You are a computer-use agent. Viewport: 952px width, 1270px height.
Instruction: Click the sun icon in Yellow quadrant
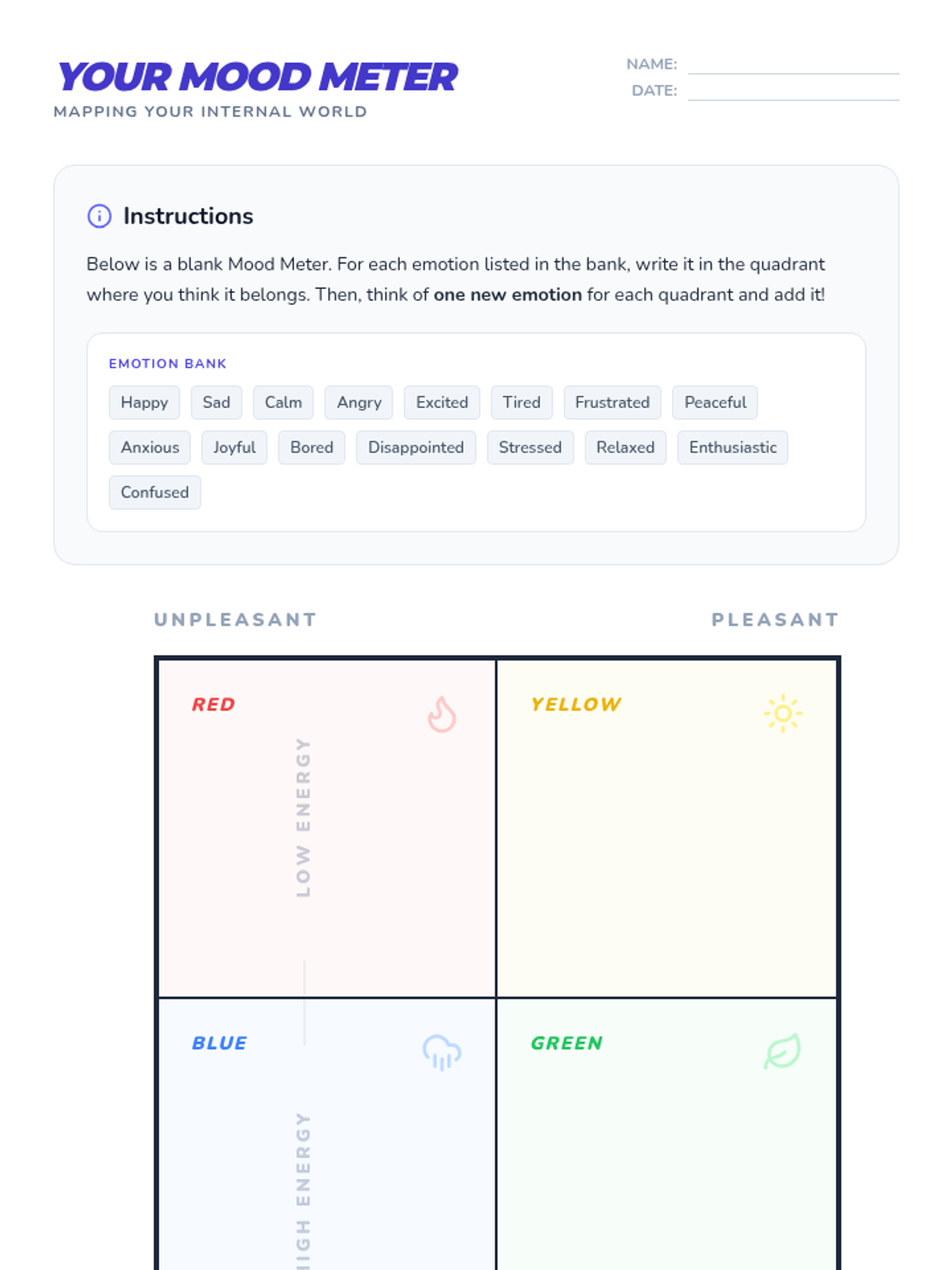click(782, 714)
